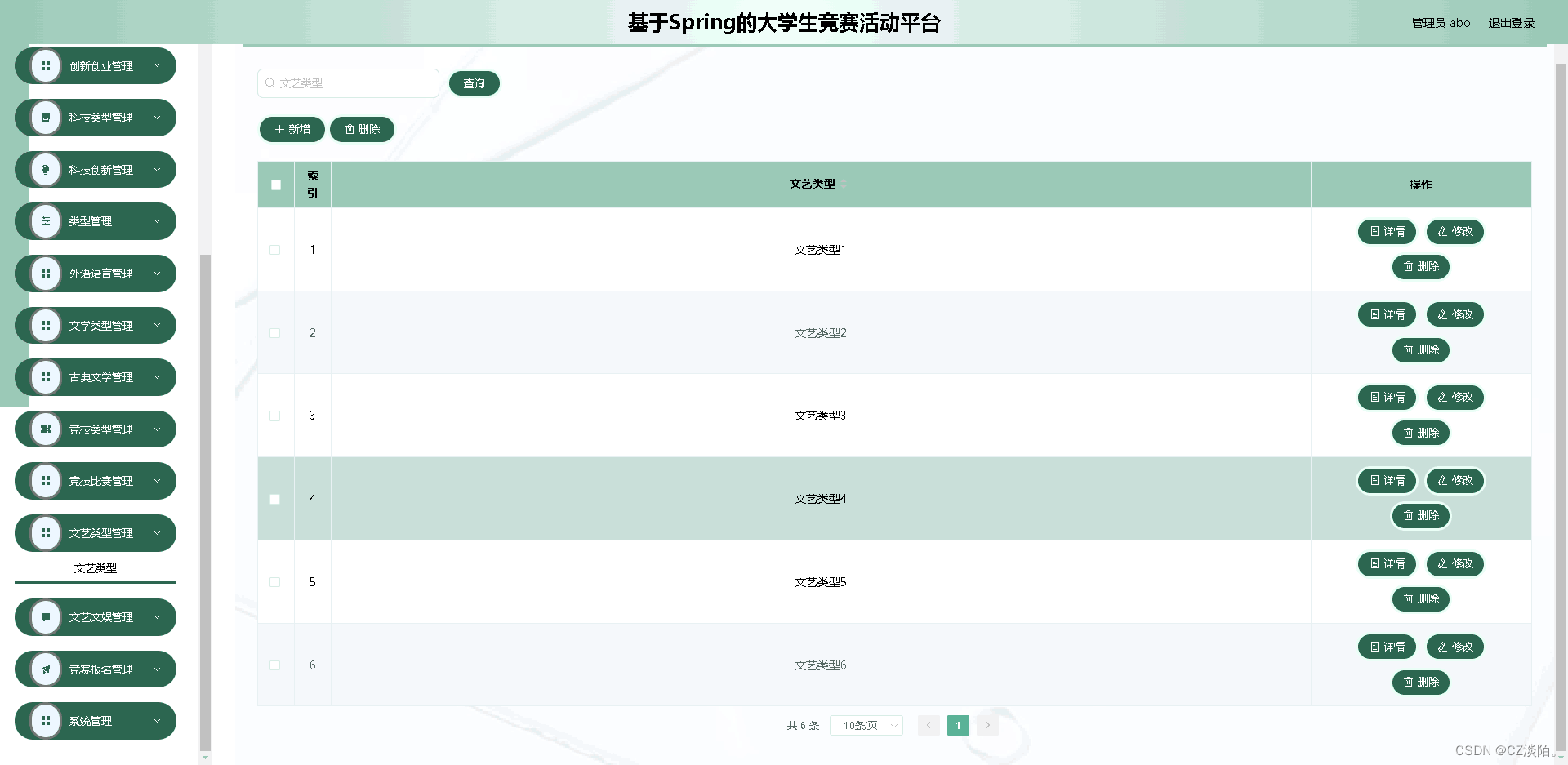Viewport: 1568px width, 765px height.
Task: Check the checkbox for row 1
Action: coord(275,250)
